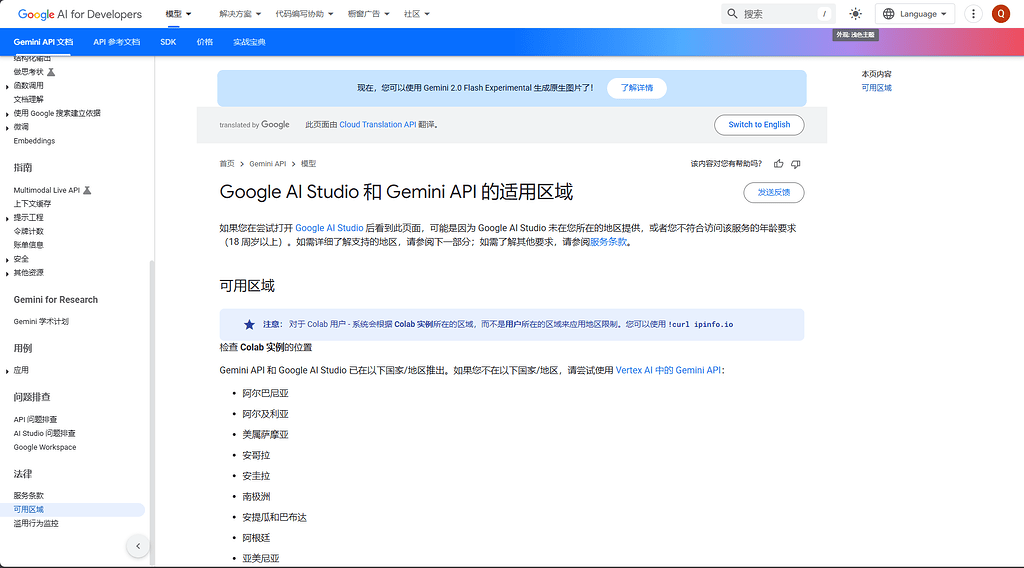
Task: Expand the 安全 sidebar section
Action: click(7, 260)
